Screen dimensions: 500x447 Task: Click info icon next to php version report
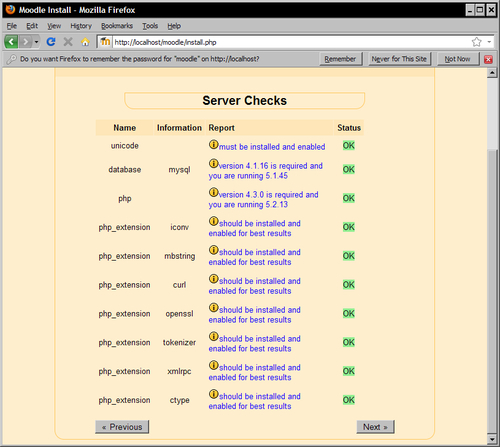pyautogui.click(x=213, y=192)
